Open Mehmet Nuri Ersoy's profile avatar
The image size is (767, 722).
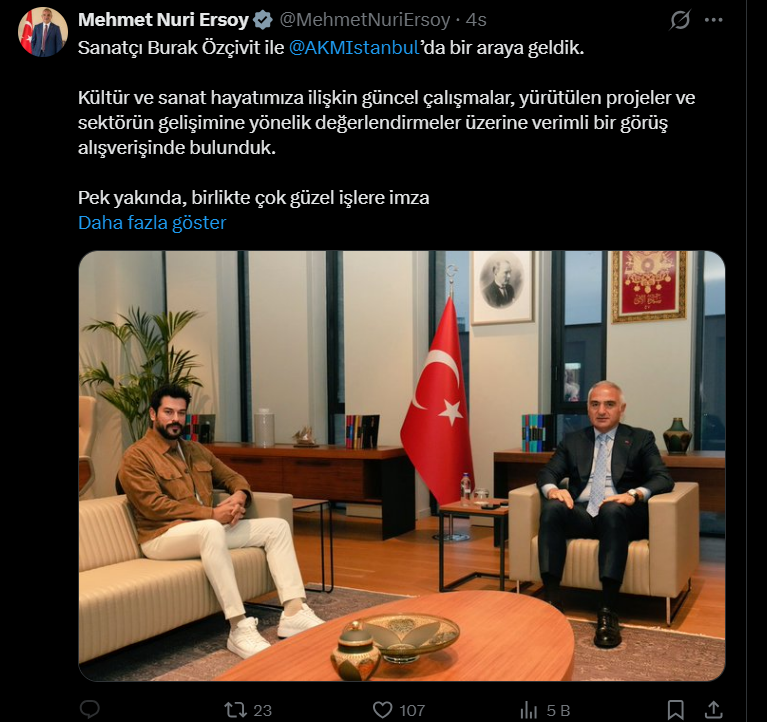pos(43,32)
